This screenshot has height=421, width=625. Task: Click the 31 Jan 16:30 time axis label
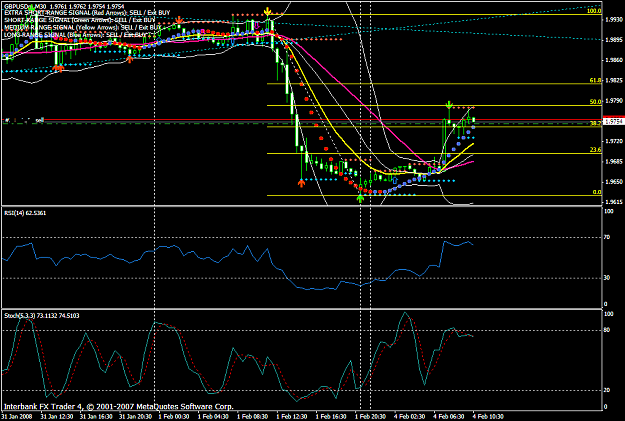point(96,417)
